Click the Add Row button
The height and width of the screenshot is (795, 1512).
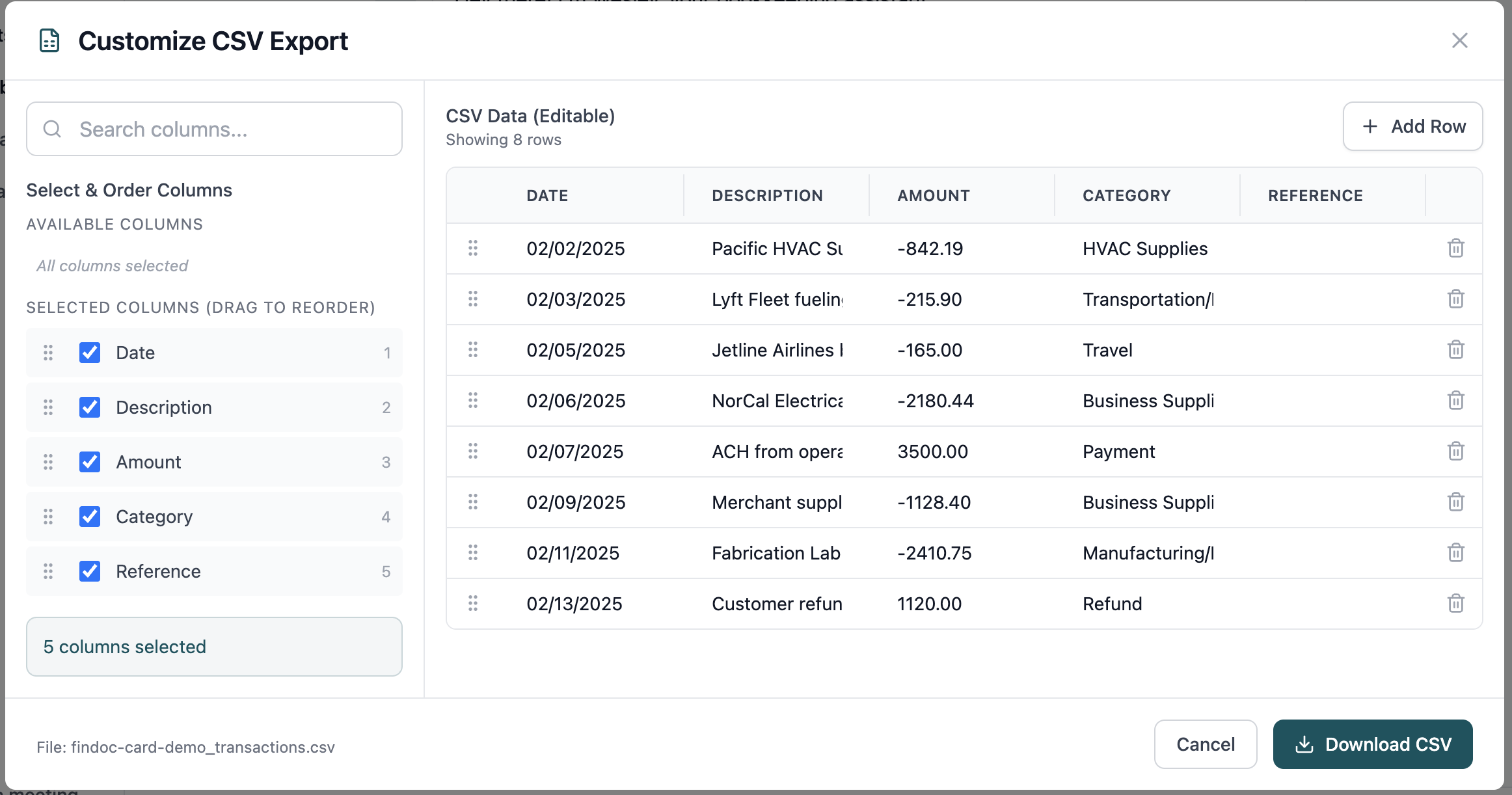click(1412, 126)
